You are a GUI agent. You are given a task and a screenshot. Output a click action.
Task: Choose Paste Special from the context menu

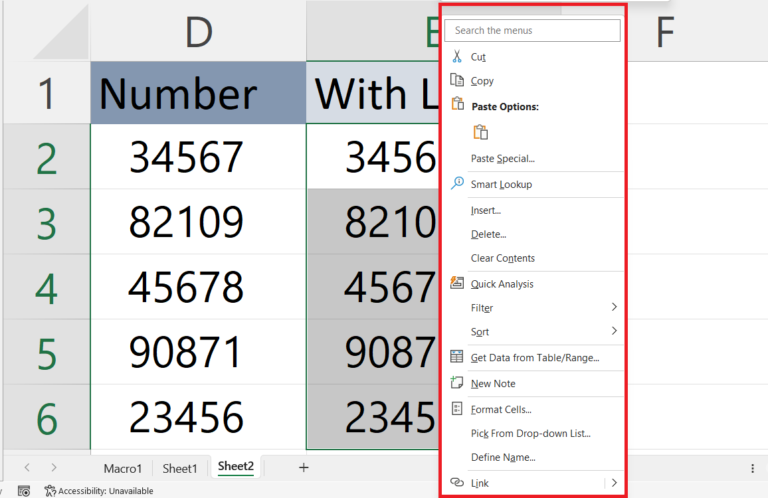(x=502, y=158)
